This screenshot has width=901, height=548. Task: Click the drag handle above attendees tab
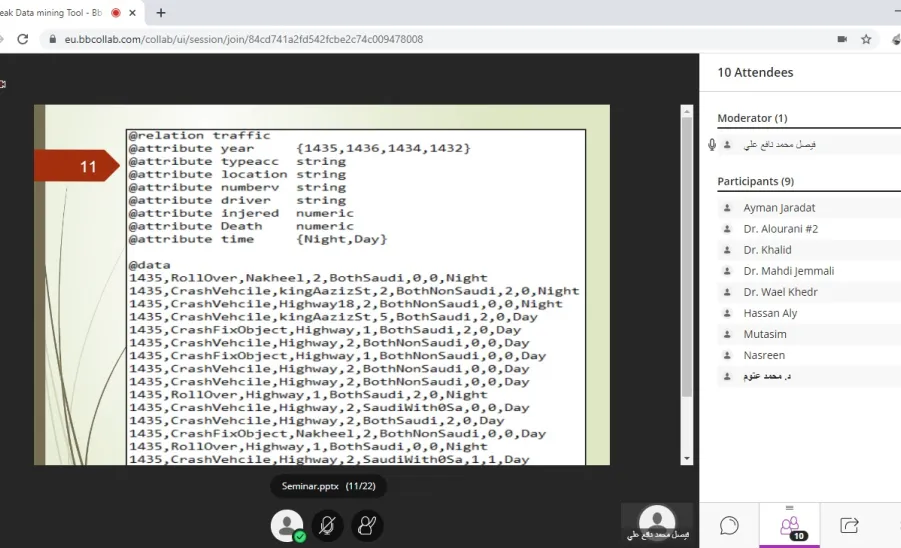[x=790, y=508]
